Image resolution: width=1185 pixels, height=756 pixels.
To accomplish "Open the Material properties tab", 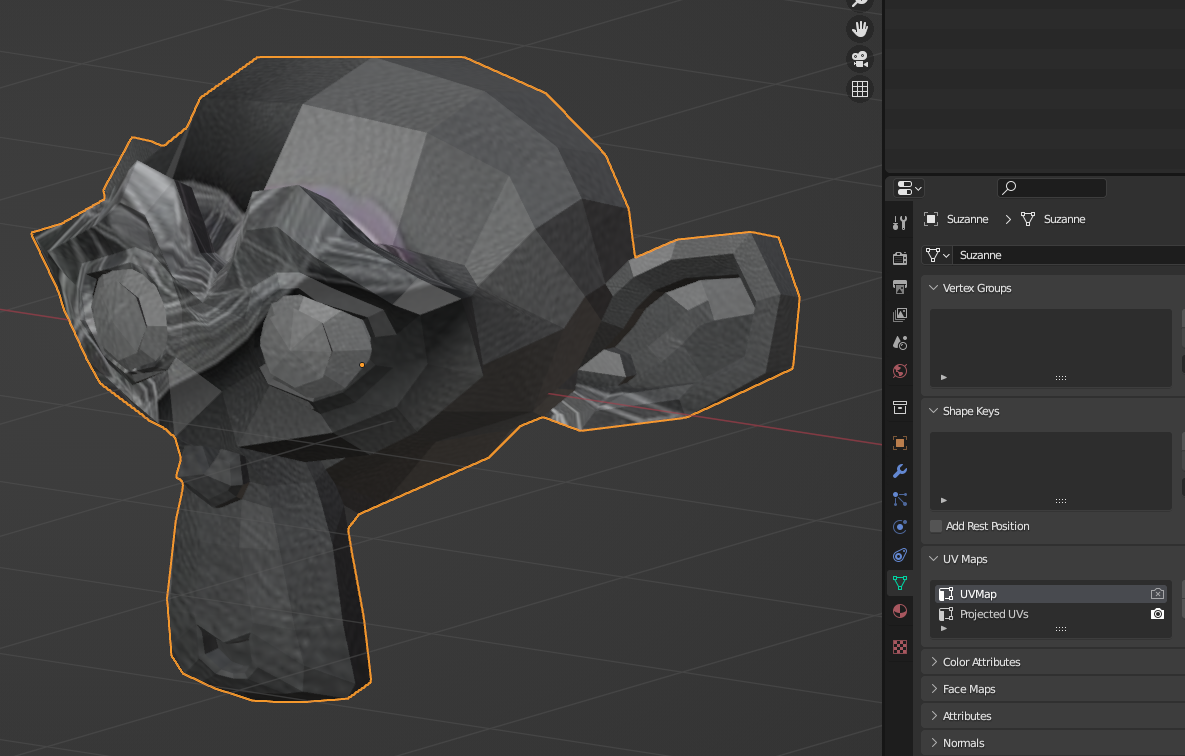I will click(x=900, y=611).
